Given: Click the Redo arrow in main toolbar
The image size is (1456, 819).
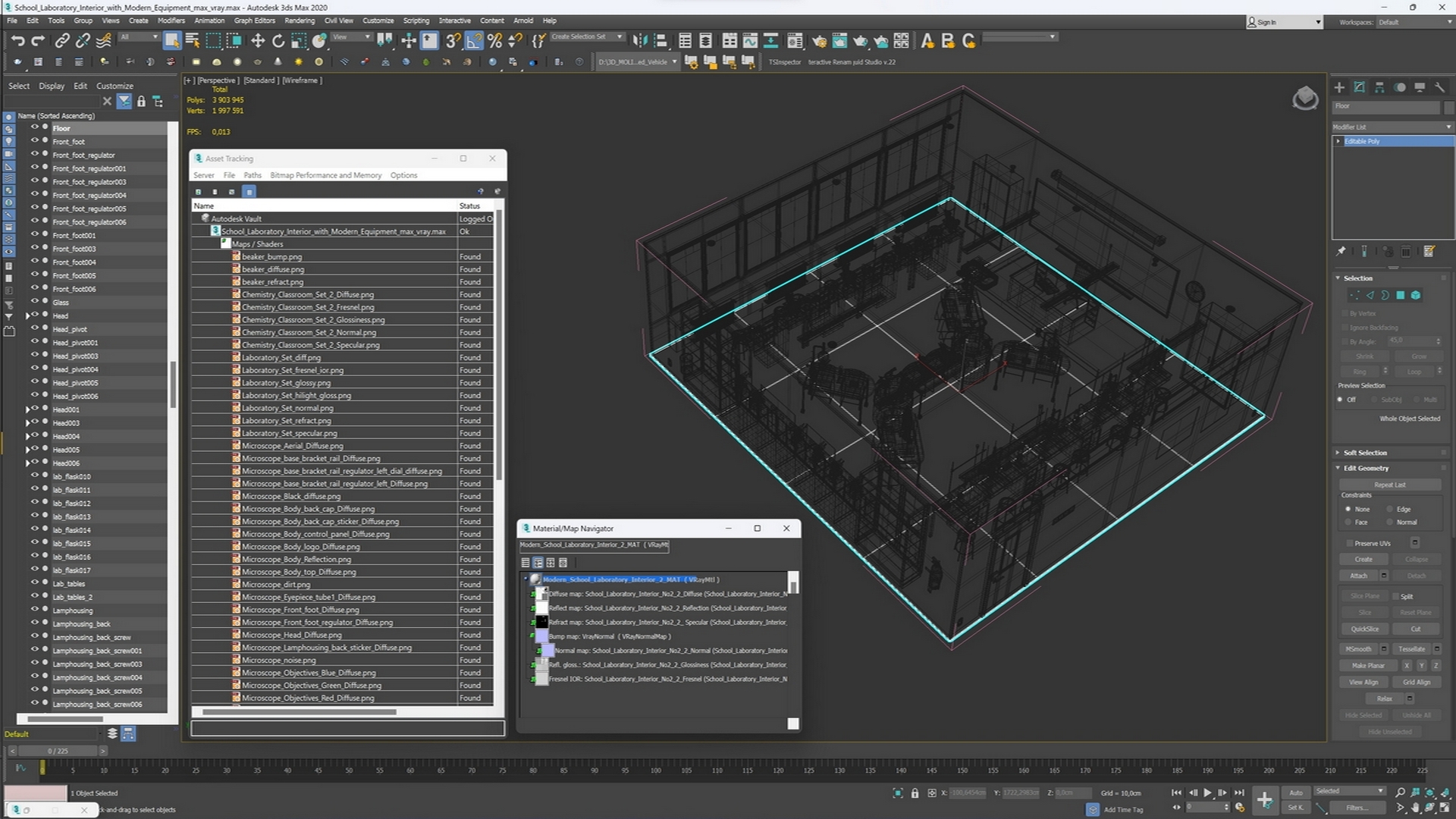Looking at the screenshot, I should [x=38, y=41].
